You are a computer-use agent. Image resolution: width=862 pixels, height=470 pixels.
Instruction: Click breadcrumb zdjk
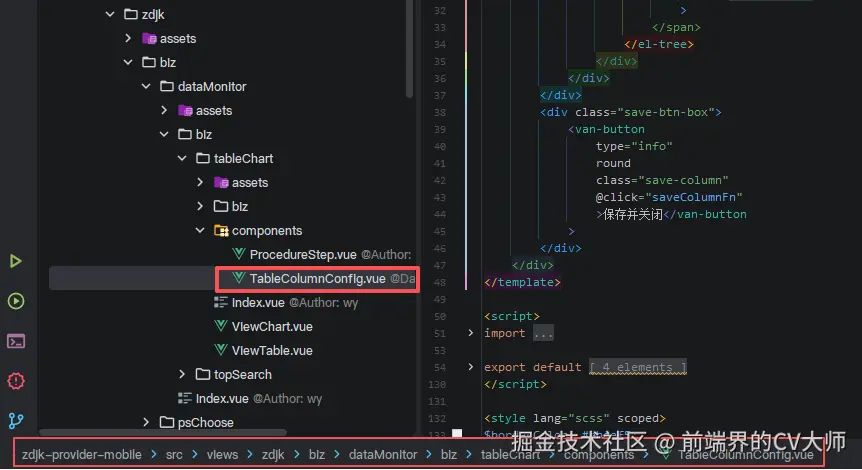(273, 455)
